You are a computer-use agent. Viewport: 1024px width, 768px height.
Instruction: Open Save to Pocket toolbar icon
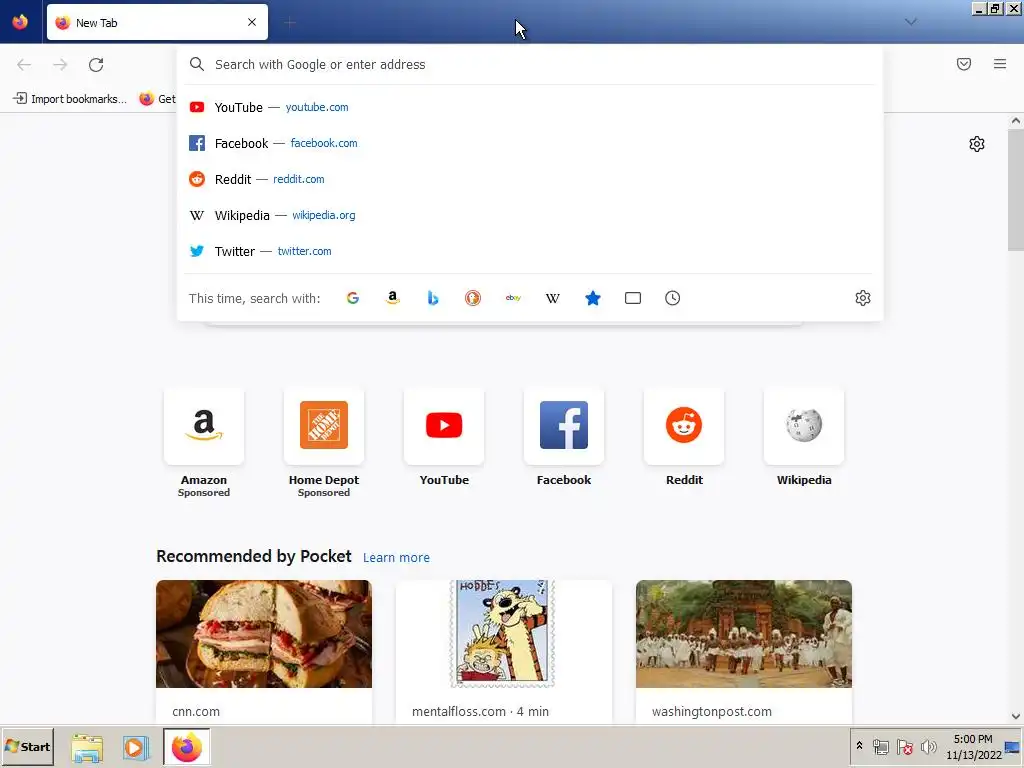tap(964, 64)
